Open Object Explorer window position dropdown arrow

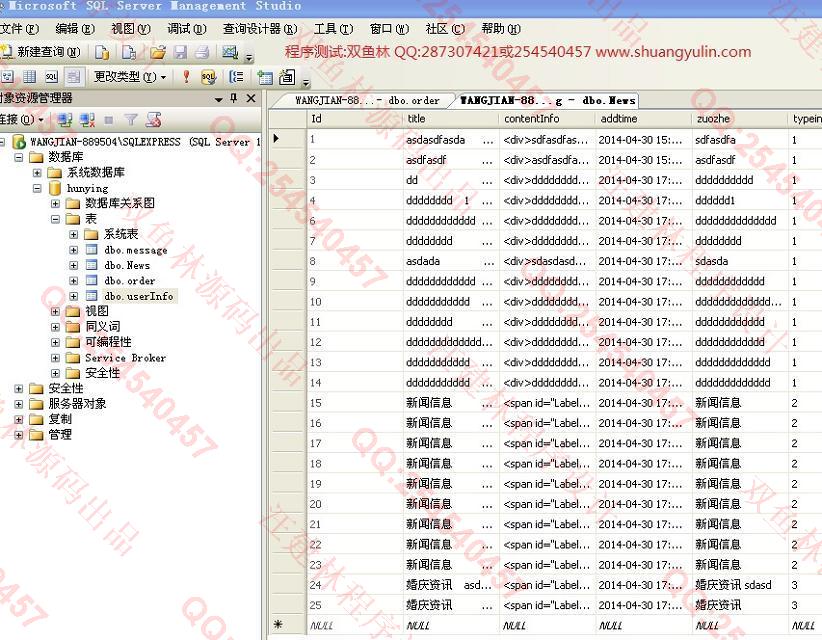pos(219,99)
